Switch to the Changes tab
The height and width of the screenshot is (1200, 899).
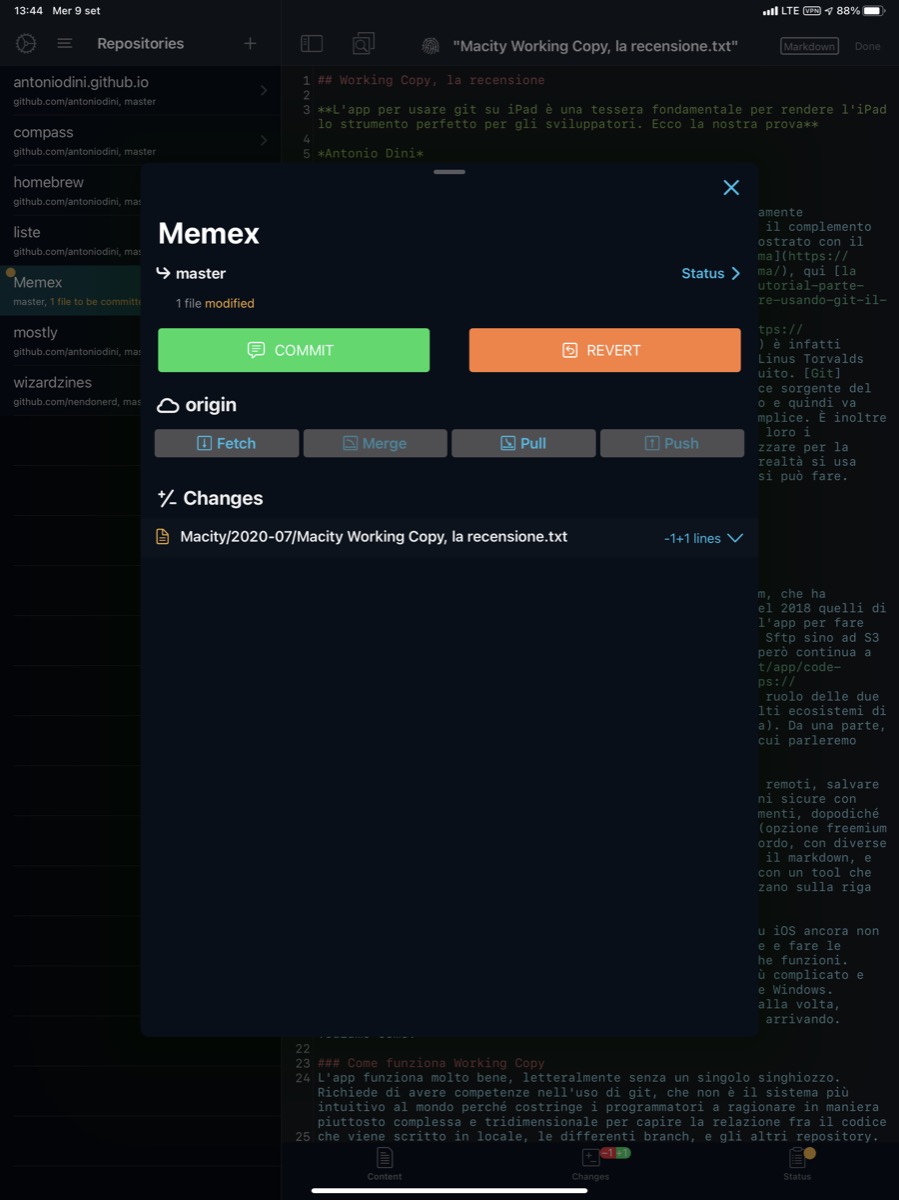click(x=591, y=1163)
